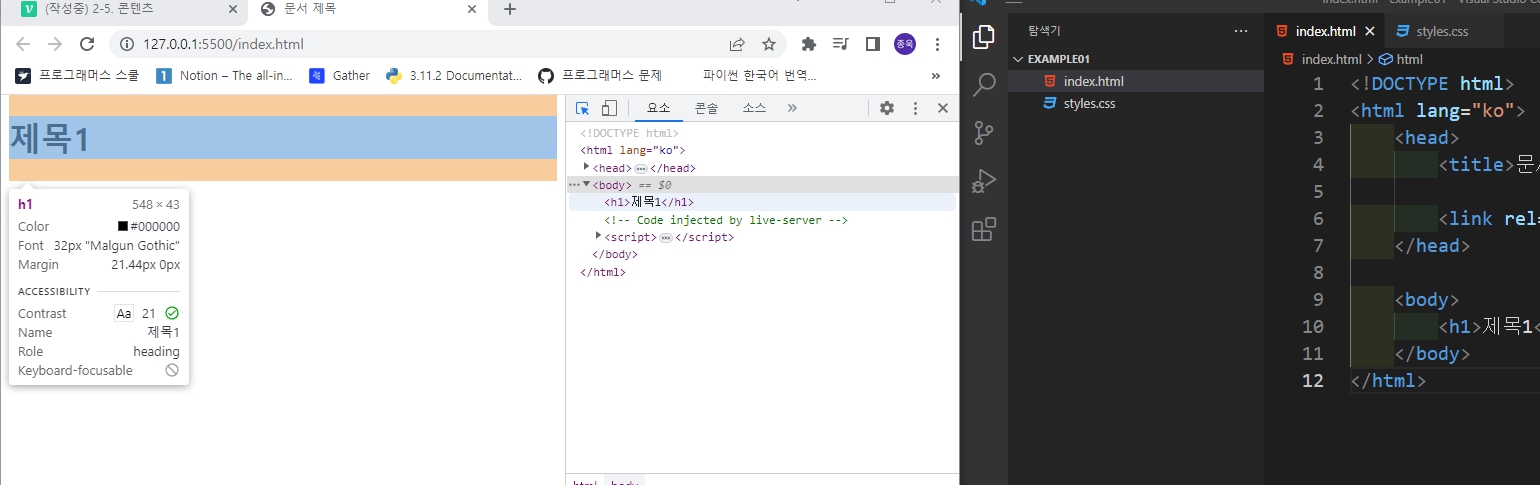Close the DevTools panel
The height and width of the screenshot is (485, 1540).
click(942, 108)
